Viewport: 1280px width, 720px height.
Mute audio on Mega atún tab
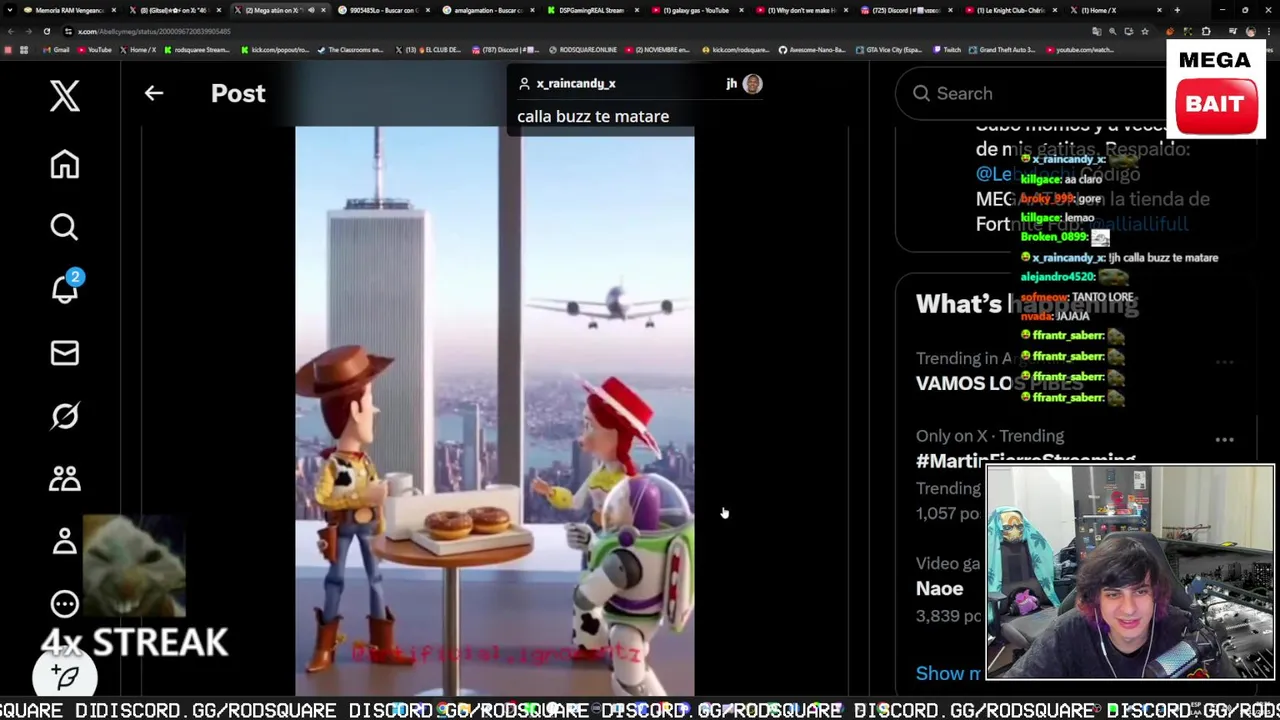point(311,10)
